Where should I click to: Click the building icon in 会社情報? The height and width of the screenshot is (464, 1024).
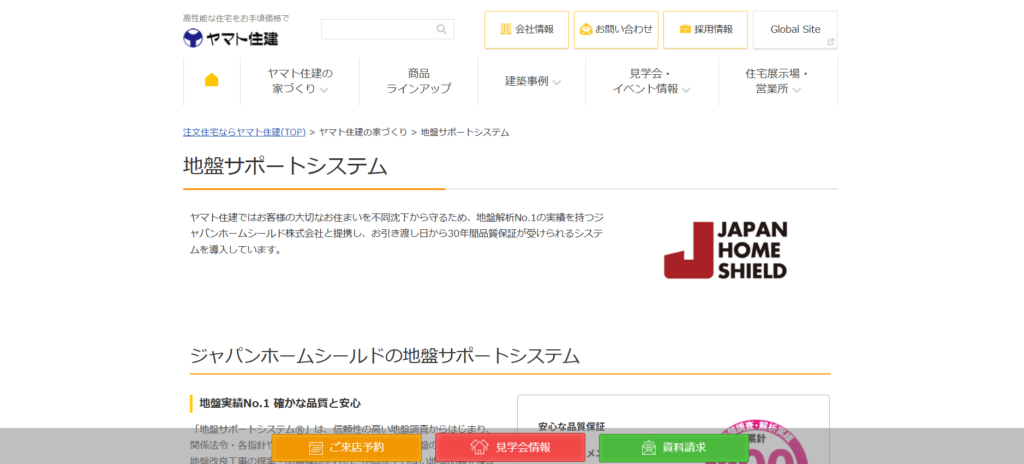tap(506, 29)
